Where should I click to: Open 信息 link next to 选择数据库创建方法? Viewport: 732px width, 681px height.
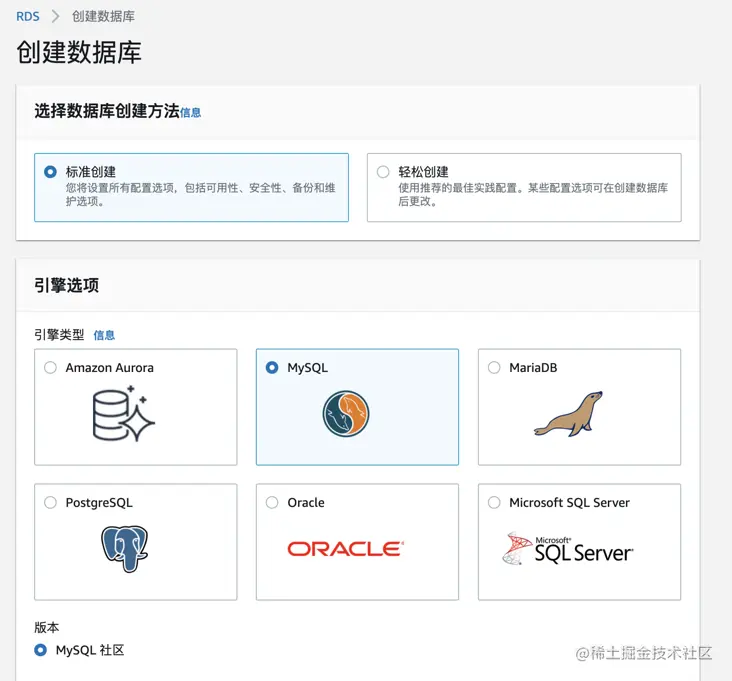[190, 112]
